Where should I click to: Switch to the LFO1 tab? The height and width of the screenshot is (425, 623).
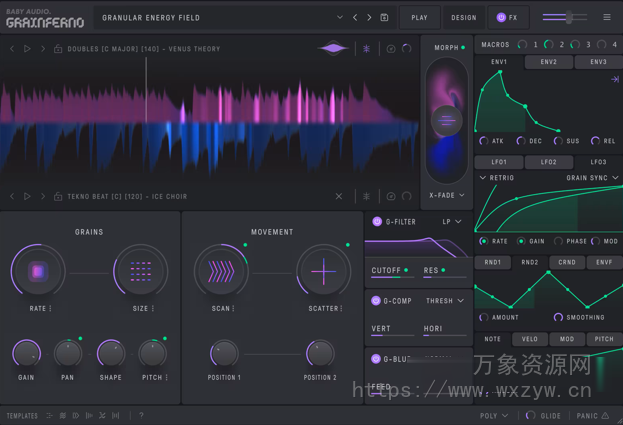499,162
